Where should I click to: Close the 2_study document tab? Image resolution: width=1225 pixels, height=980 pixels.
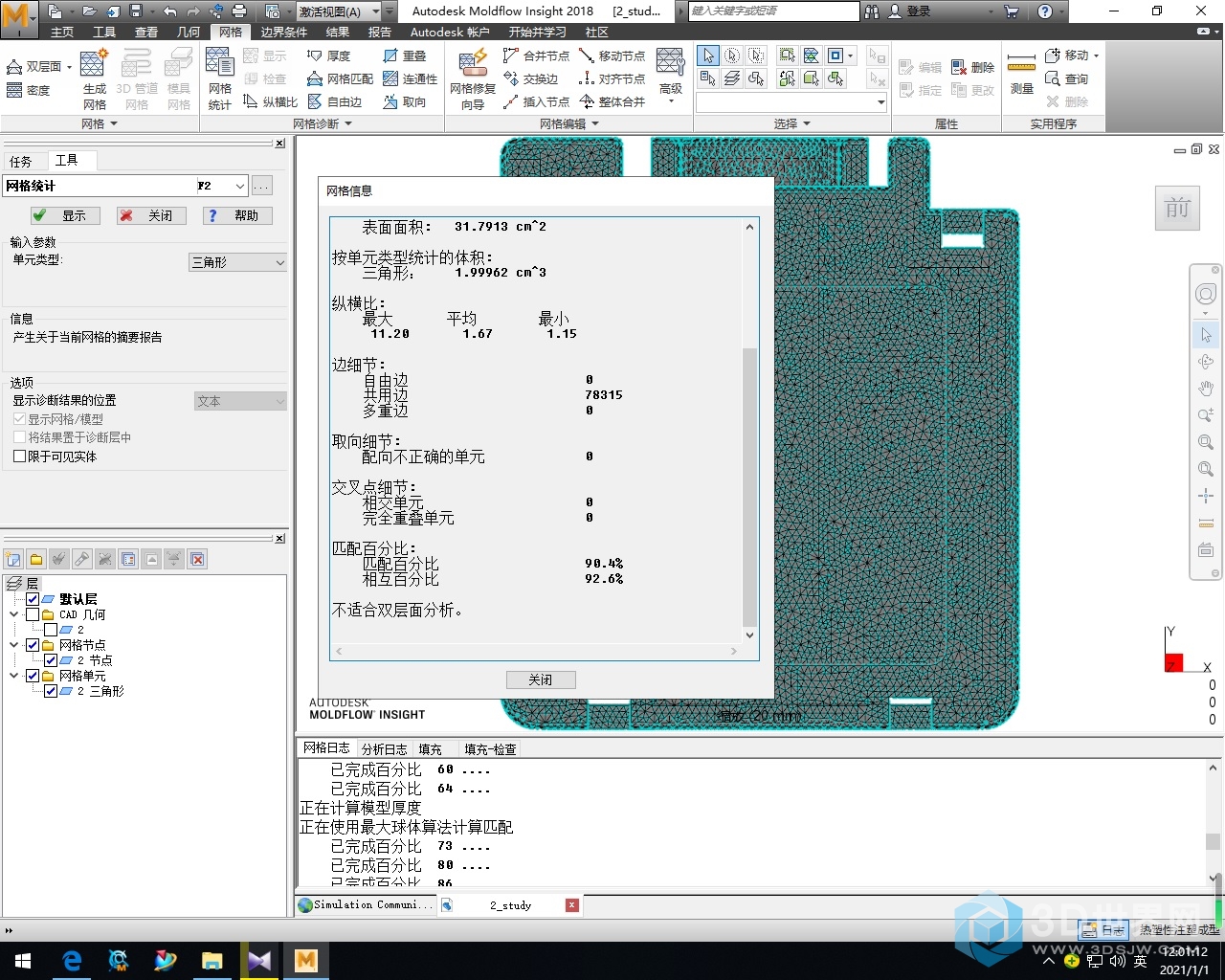click(x=571, y=905)
